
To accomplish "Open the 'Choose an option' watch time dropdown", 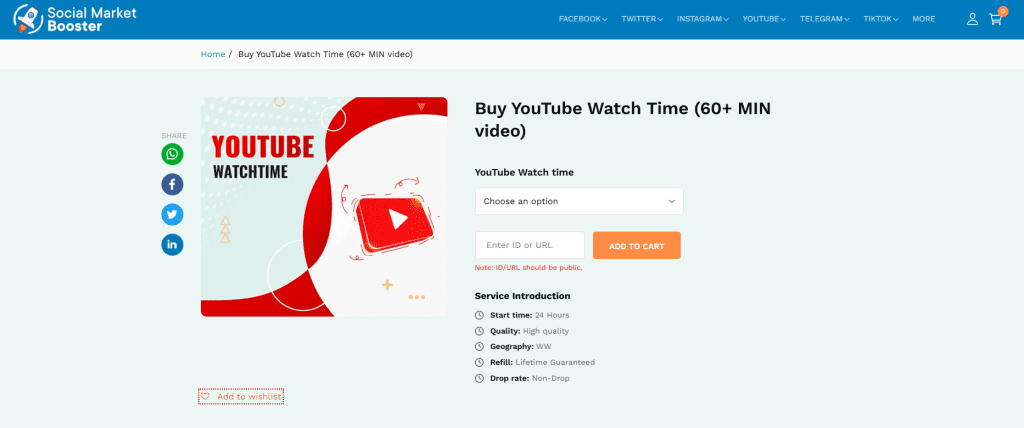I will (x=579, y=201).
